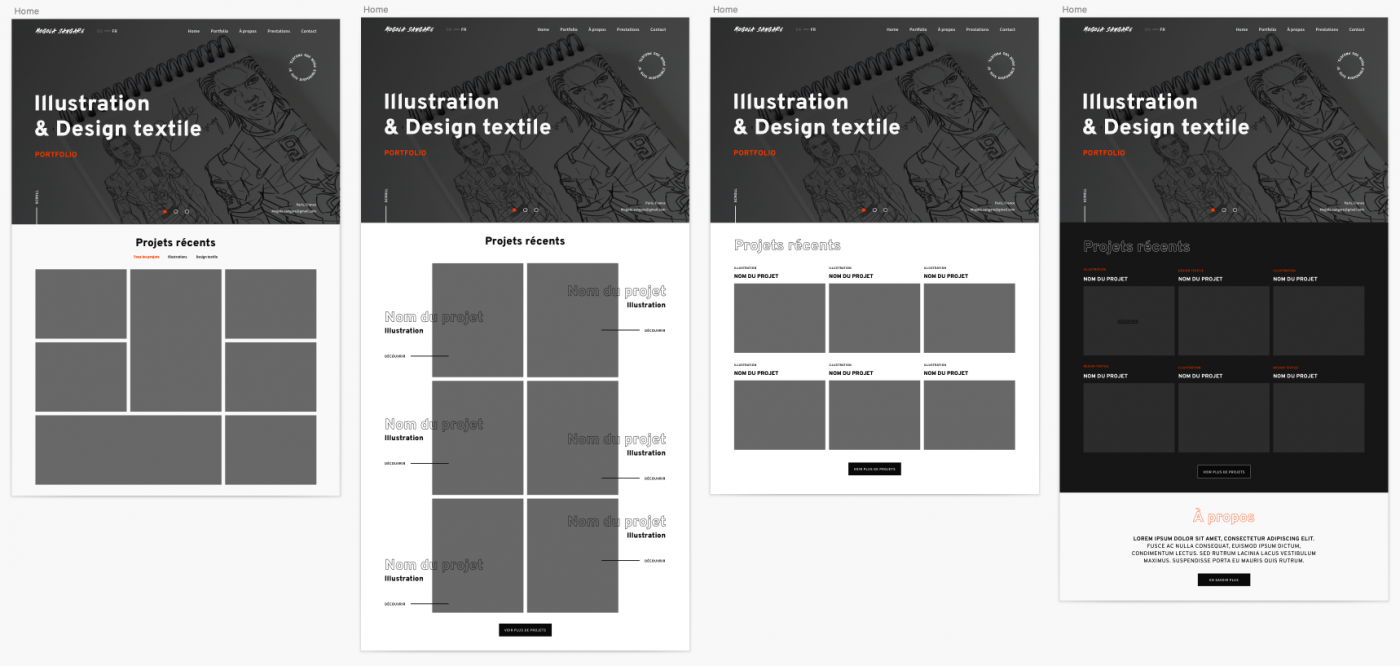Screen dimensions: 1400x666
Task: Select the 'Design textile' filter in the first artboard
Action: 207,257
